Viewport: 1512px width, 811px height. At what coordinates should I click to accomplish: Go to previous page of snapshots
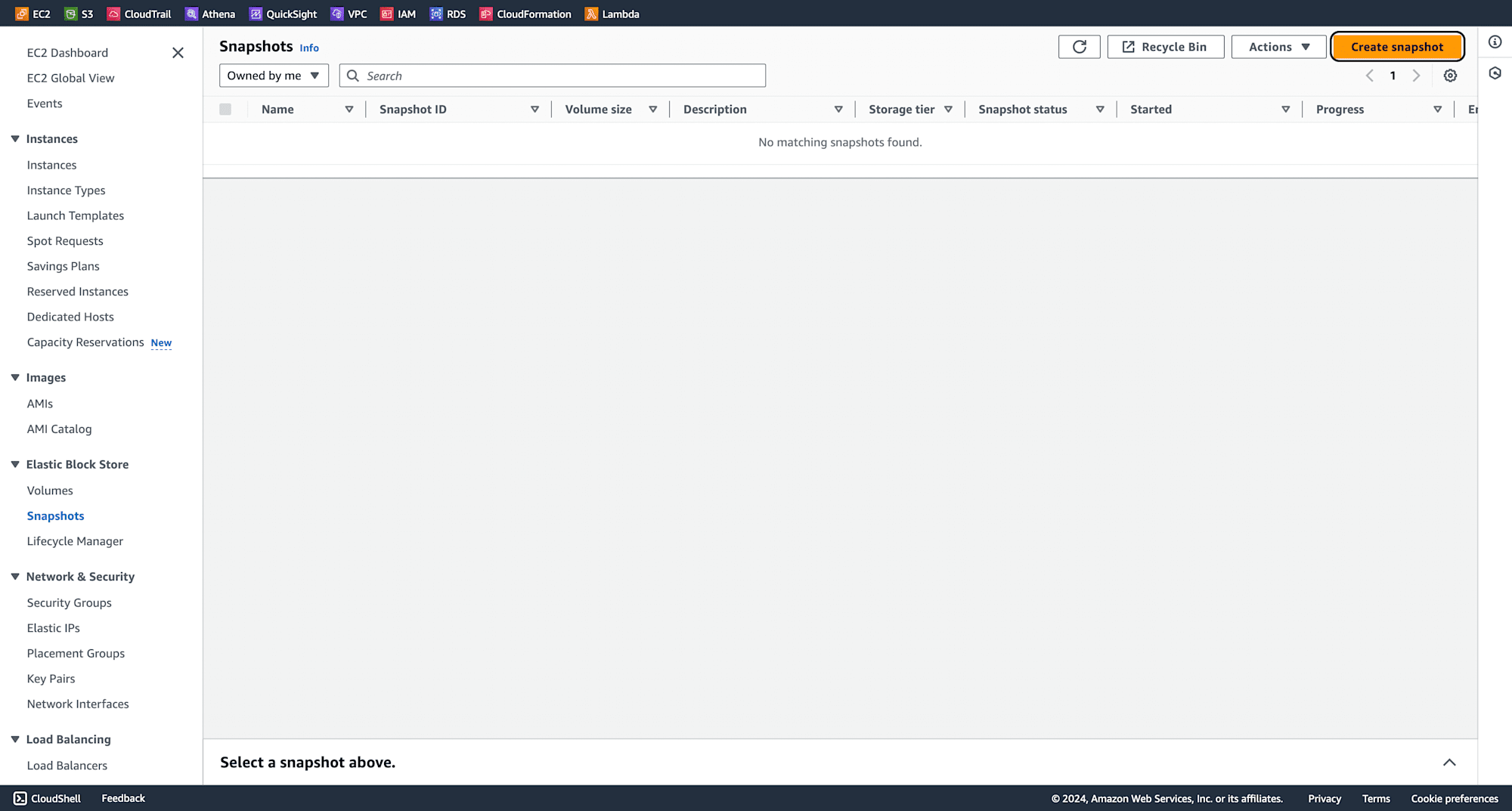tap(1370, 76)
